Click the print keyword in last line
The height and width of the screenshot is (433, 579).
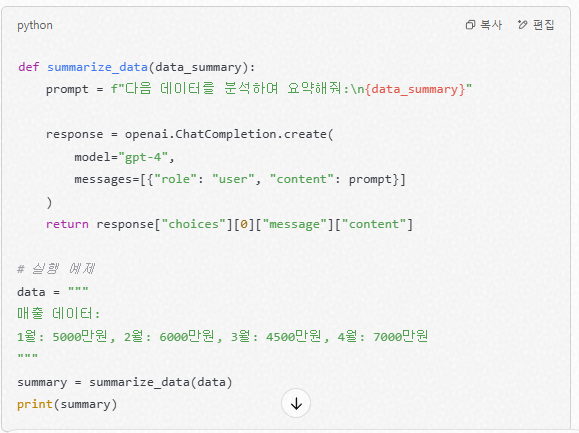pyautogui.click(x=35, y=404)
